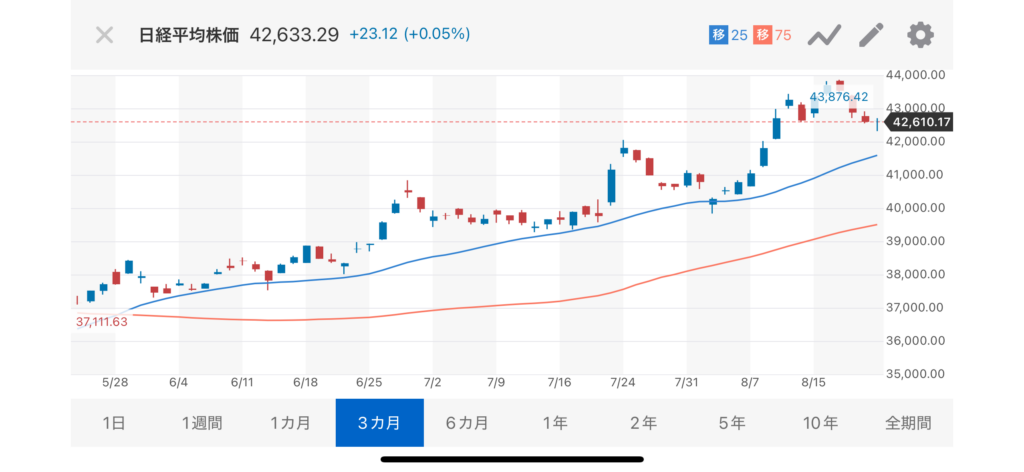Screen dimensions: 1024x472
Task: Tap the 42,633.29 current price
Action: pyautogui.click(x=295, y=35)
